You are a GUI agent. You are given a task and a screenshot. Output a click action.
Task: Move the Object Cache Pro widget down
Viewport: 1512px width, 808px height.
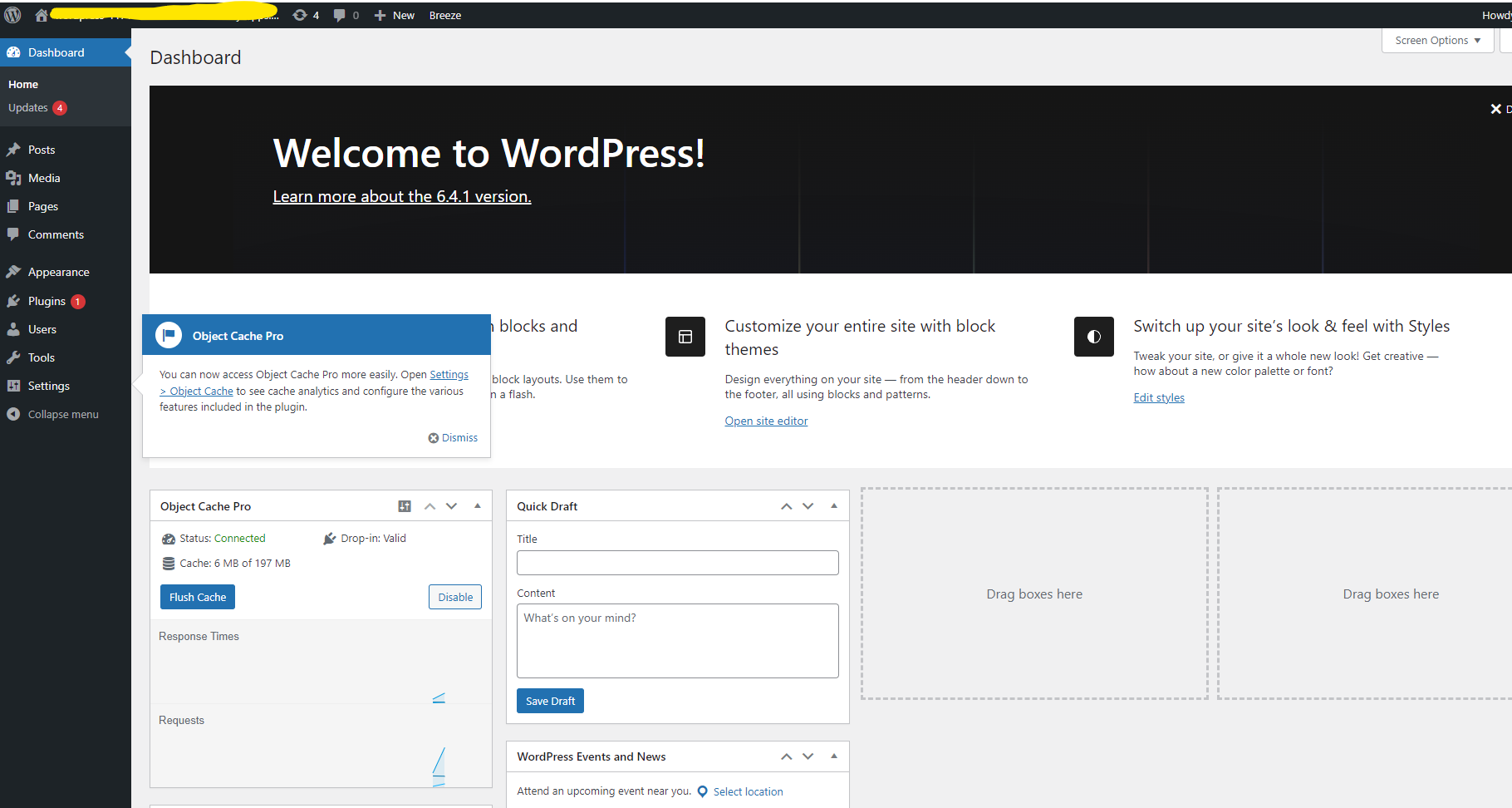(x=452, y=506)
